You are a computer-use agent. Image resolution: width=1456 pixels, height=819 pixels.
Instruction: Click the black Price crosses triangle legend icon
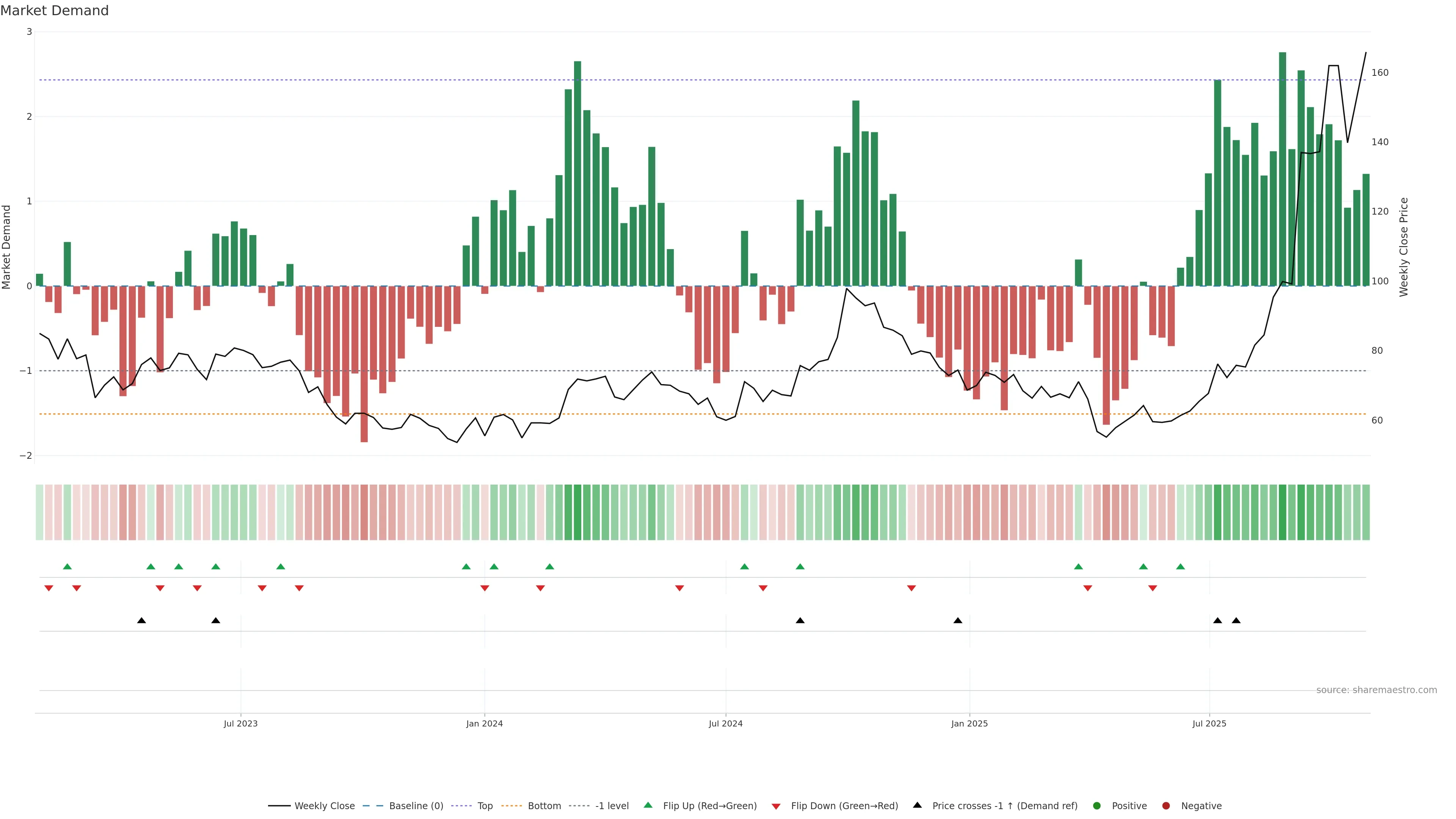click(917, 805)
